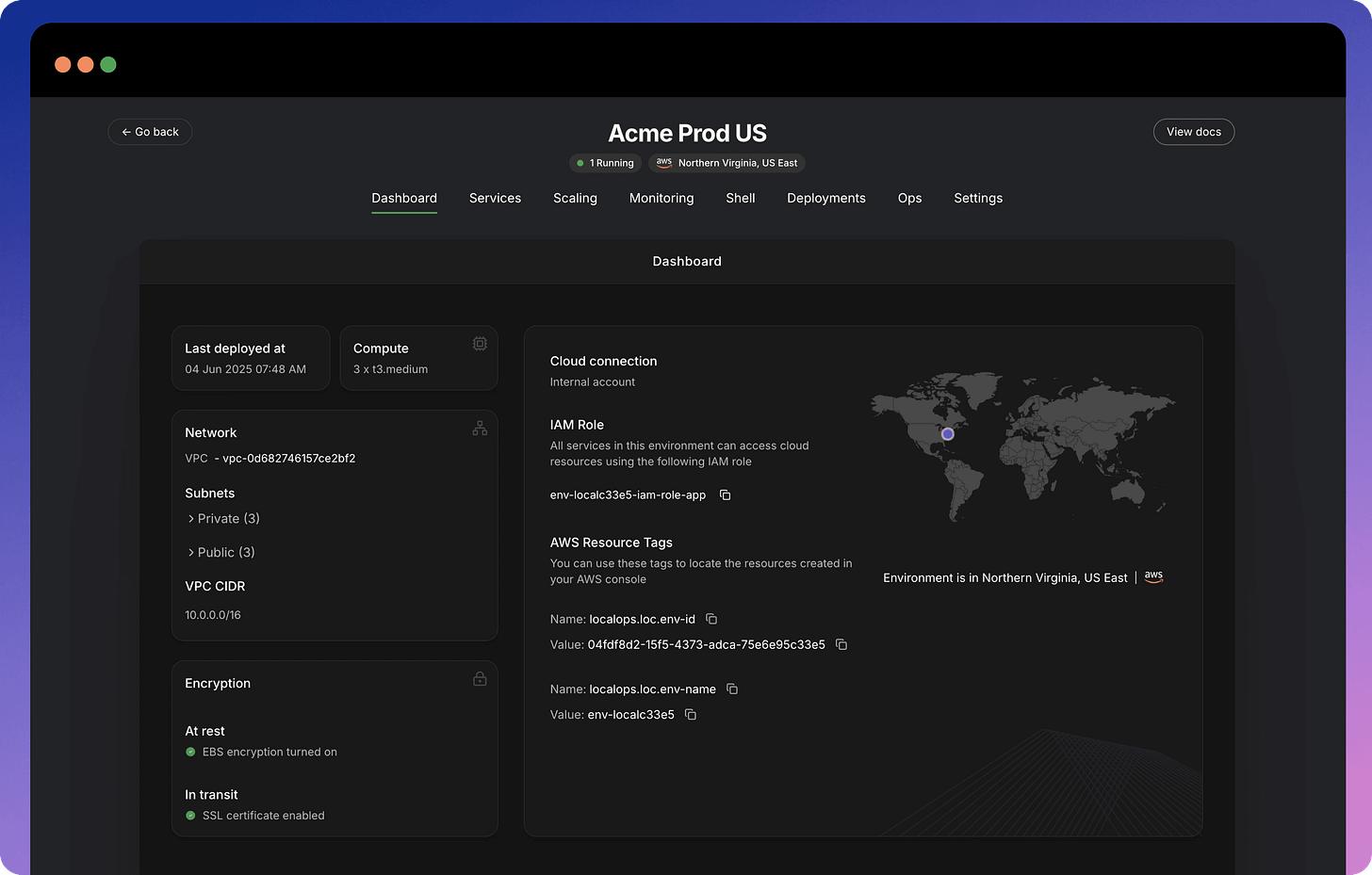The height and width of the screenshot is (875, 1372).
Task: Click the Go back button
Action: [x=150, y=132]
